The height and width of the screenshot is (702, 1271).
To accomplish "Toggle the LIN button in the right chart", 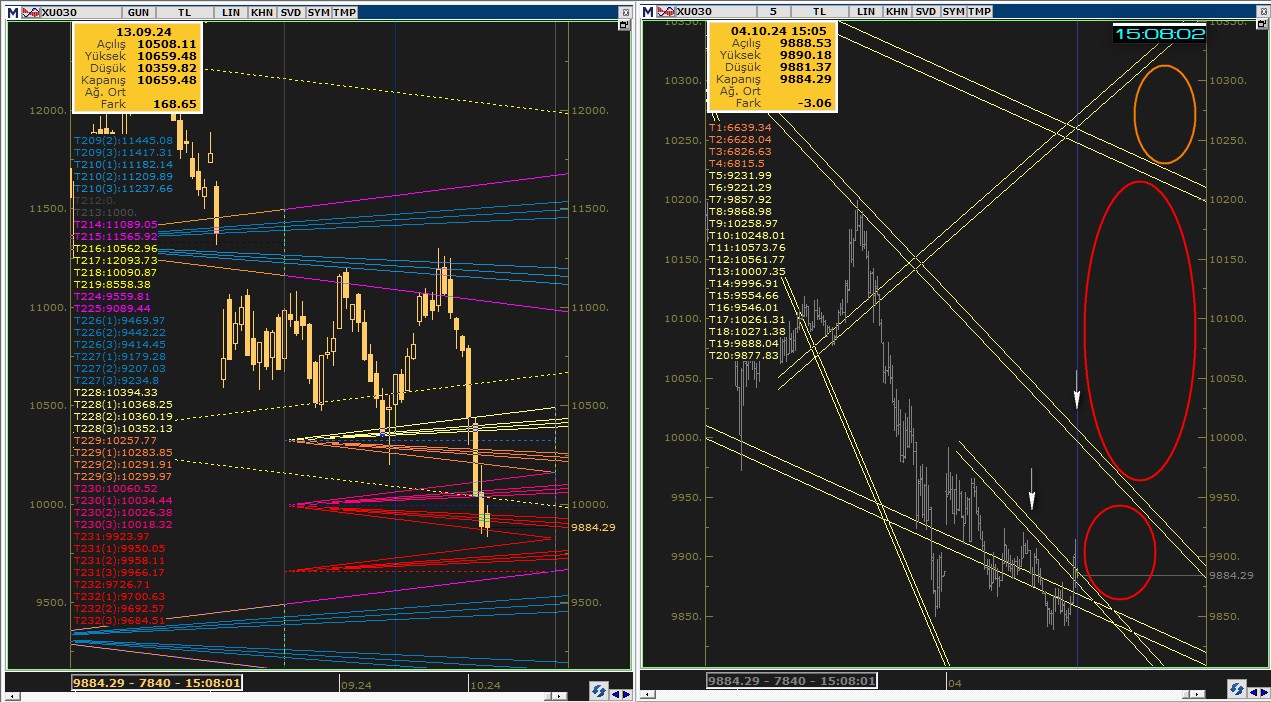I will coord(867,11).
